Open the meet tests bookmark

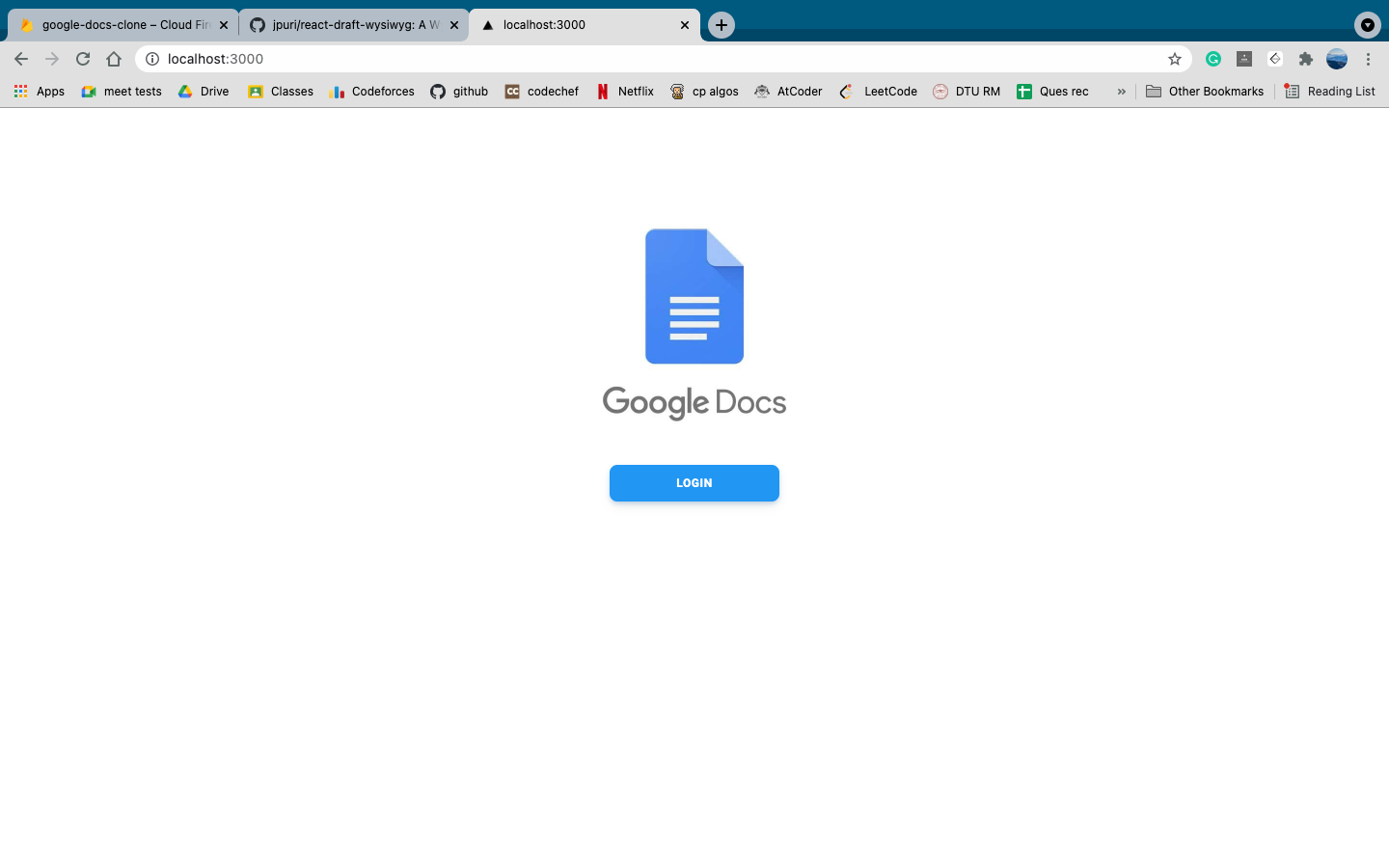122,92
